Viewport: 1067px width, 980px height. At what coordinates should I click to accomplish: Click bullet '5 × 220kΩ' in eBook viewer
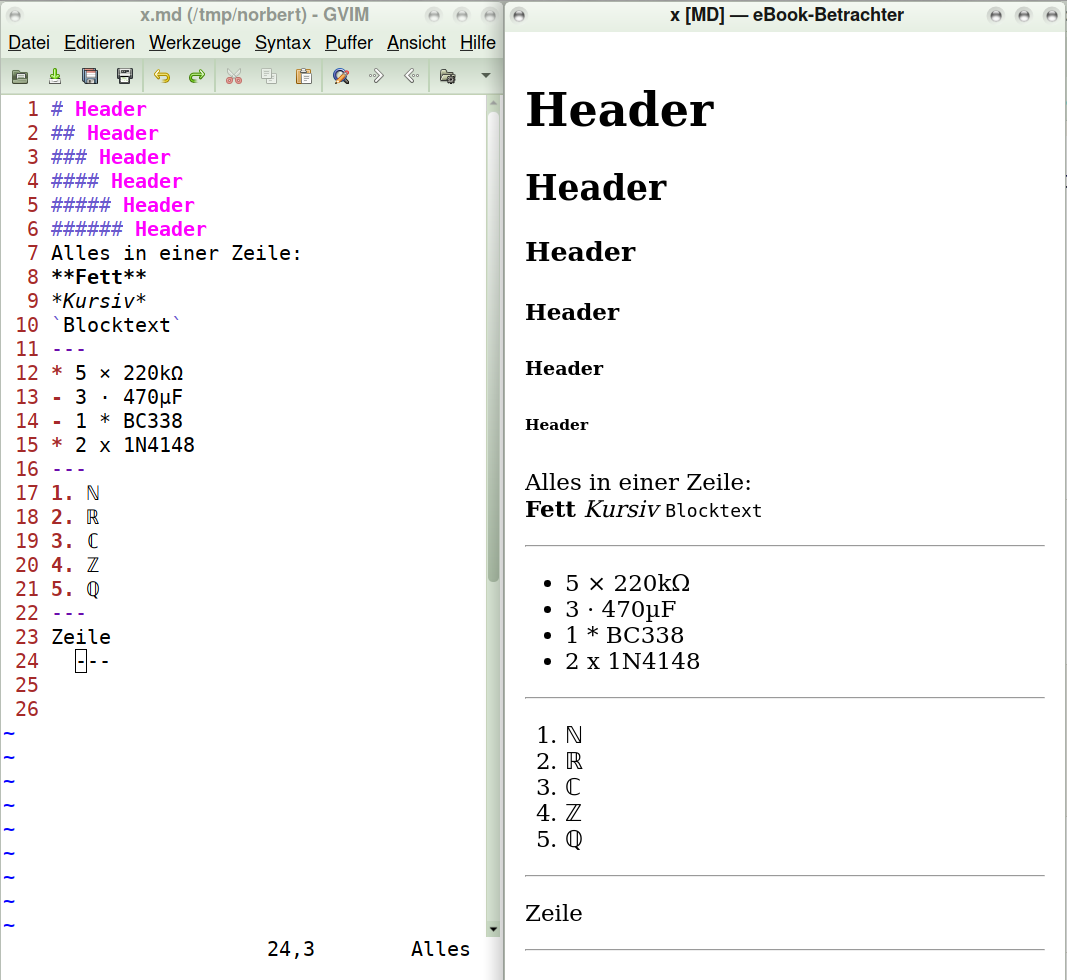tap(627, 583)
